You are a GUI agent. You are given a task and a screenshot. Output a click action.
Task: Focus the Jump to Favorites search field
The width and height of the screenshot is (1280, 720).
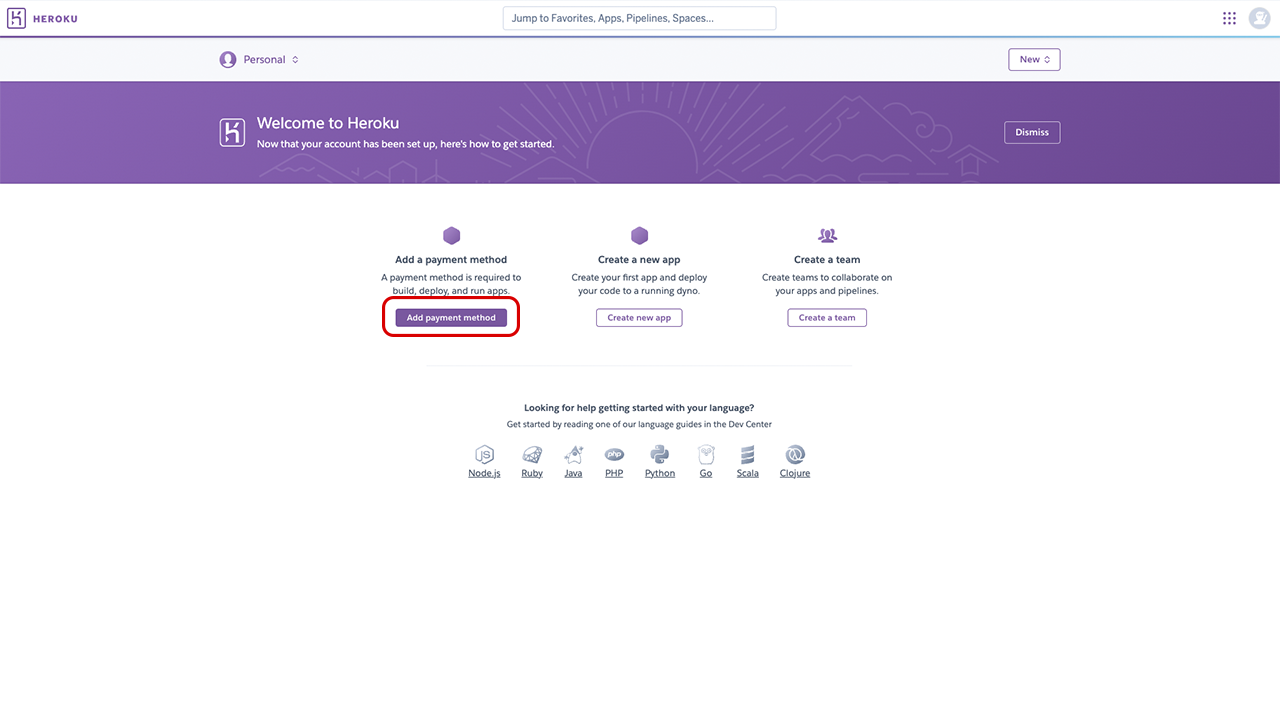point(639,18)
